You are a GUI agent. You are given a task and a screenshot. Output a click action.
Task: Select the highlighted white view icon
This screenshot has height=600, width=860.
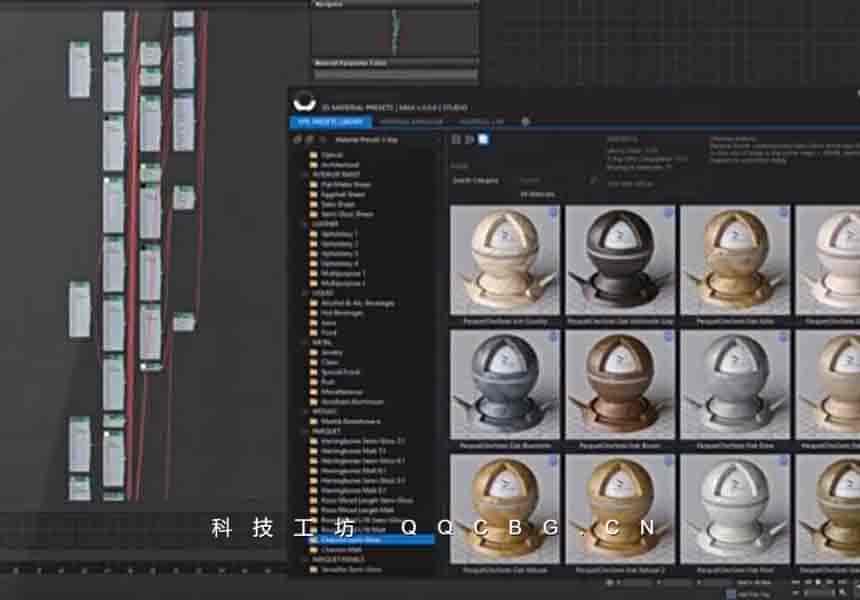click(x=483, y=140)
